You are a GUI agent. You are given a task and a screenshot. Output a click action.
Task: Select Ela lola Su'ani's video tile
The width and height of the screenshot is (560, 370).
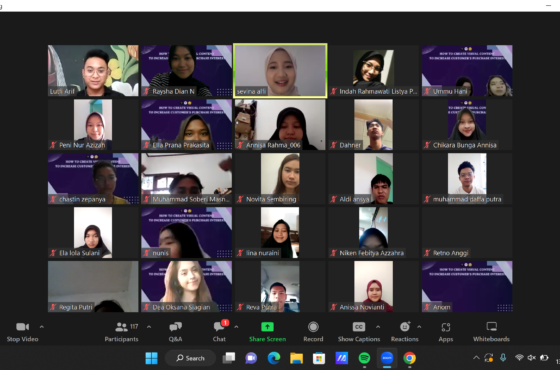coord(93,232)
